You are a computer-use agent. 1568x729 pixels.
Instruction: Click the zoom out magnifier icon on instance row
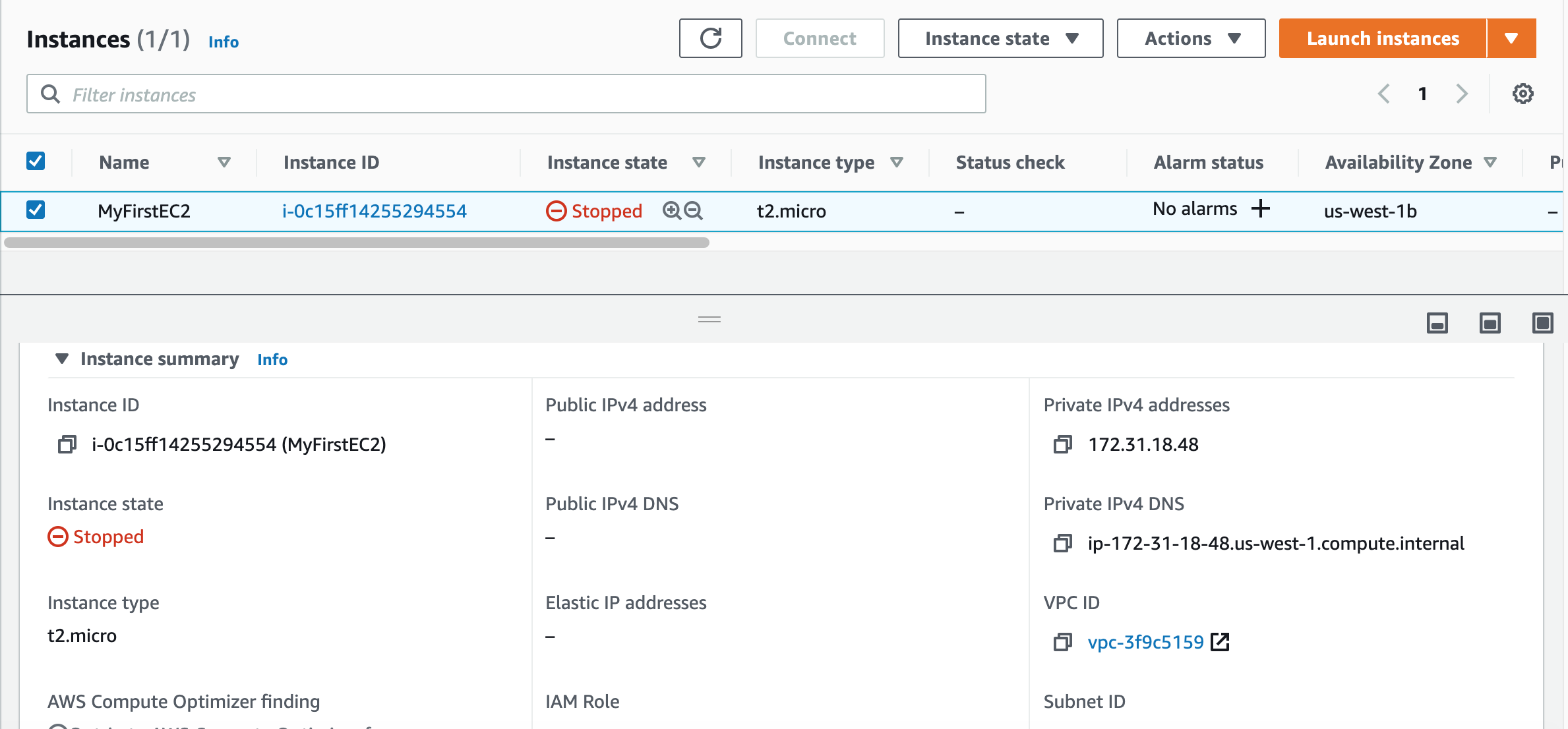693,210
